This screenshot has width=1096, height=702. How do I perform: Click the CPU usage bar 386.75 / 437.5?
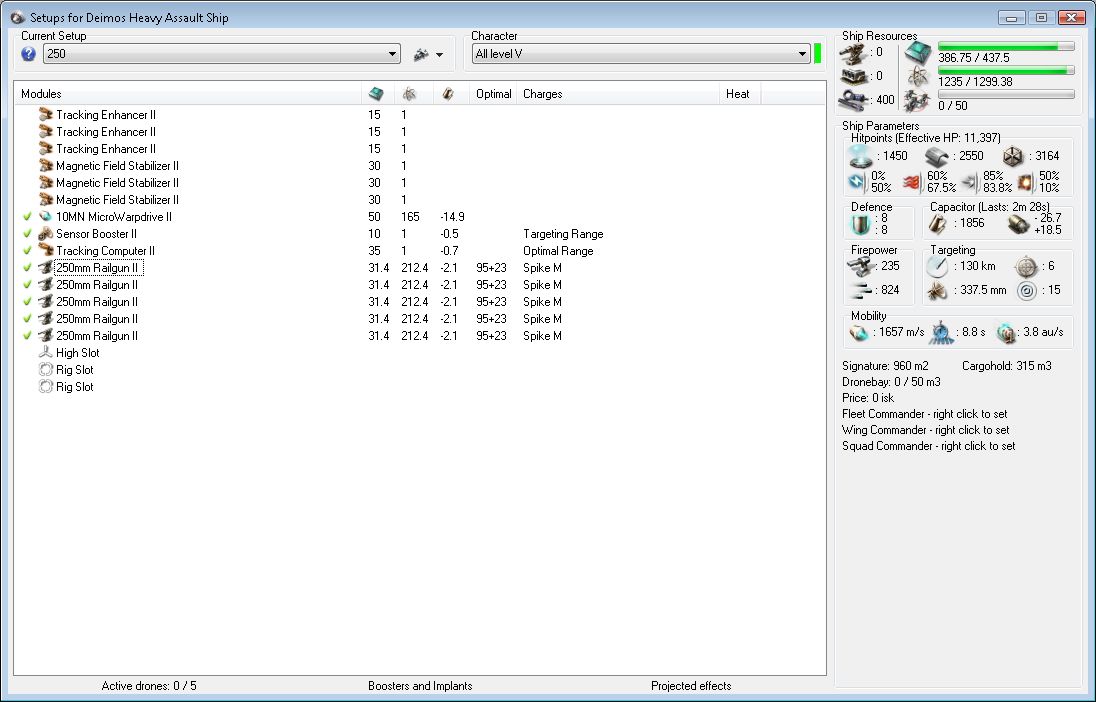(1006, 46)
